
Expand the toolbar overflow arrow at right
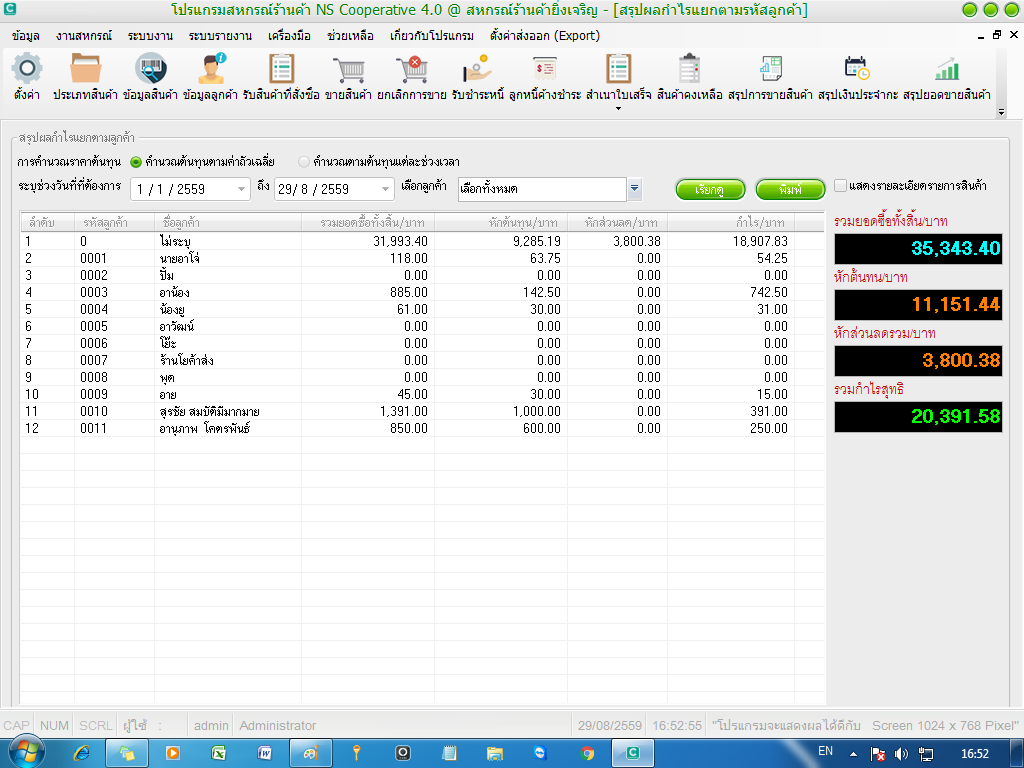coord(1001,112)
